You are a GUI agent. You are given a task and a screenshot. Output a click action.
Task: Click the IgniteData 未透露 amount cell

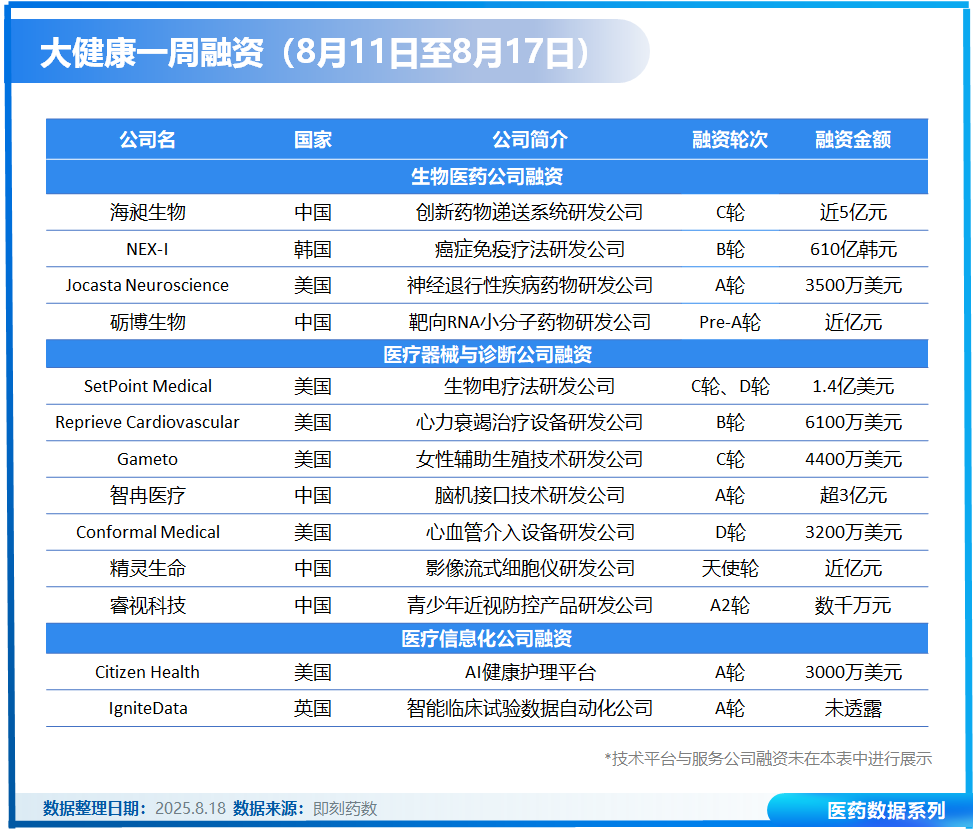[857, 709]
